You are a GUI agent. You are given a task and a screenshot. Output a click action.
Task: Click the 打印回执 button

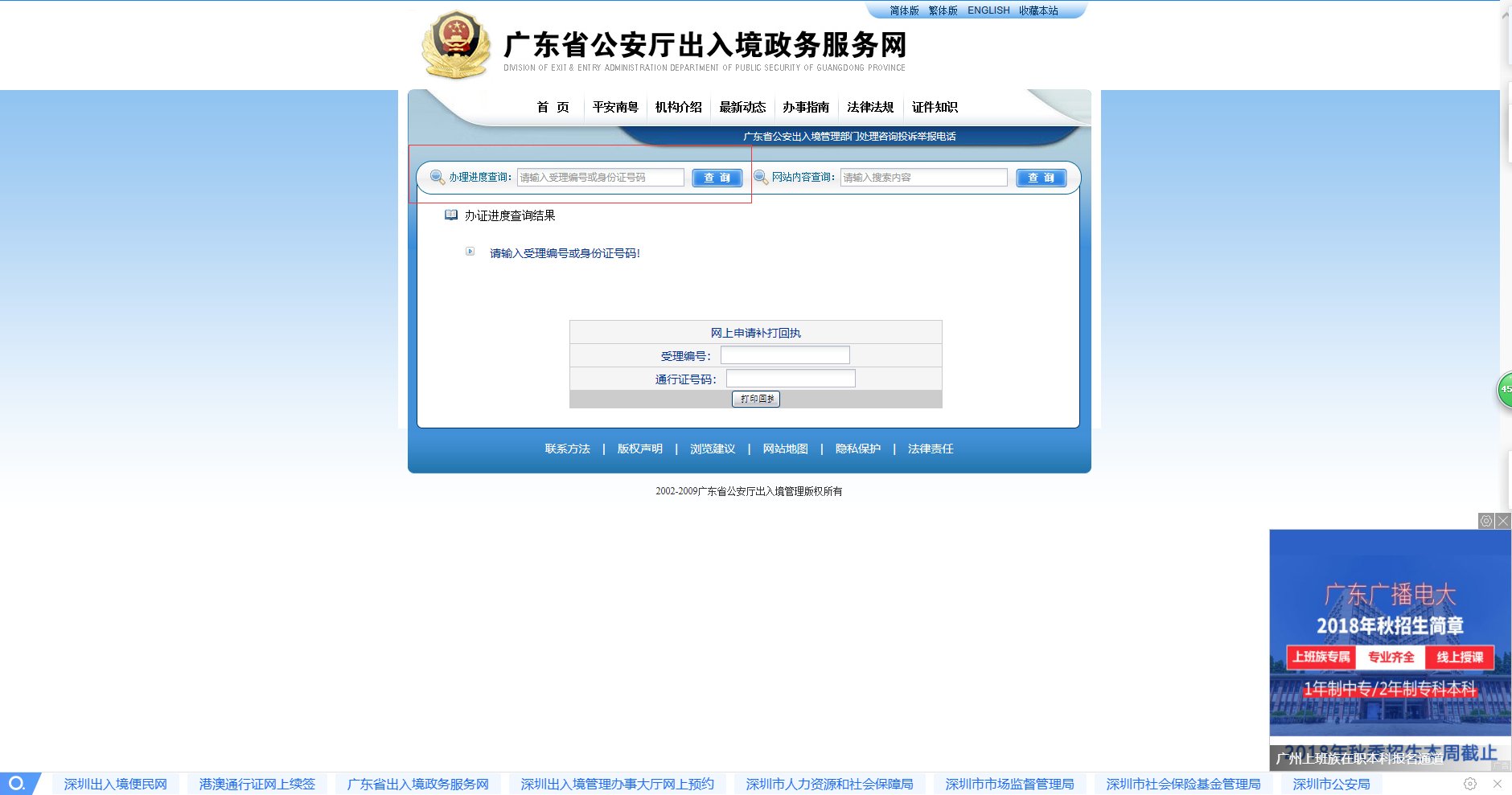click(755, 399)
